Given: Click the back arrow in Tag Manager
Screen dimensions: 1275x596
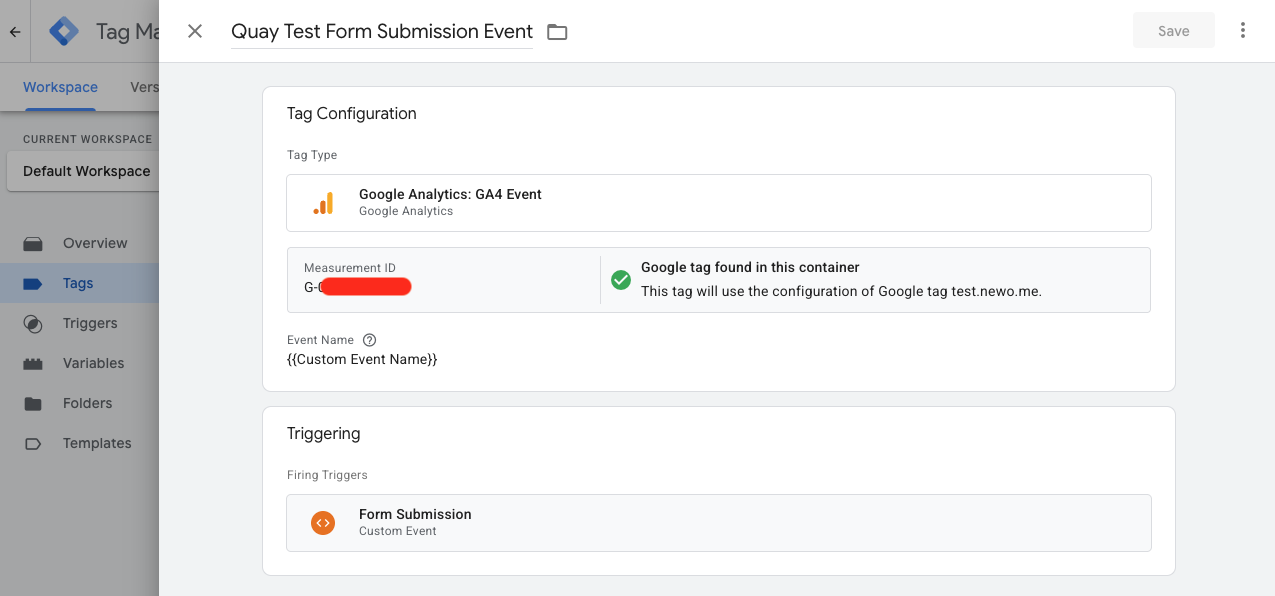Looking at the screenshot, I should click(15, 32).
